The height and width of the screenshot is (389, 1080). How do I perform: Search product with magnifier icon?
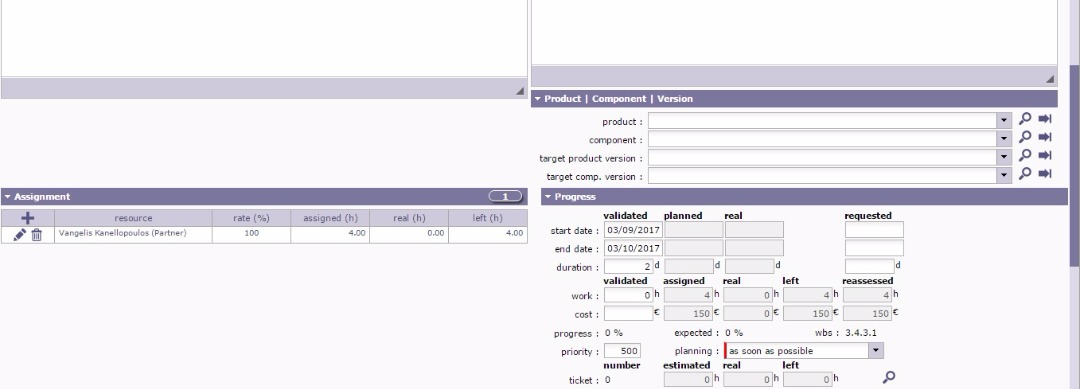[x=1025, y=118]
